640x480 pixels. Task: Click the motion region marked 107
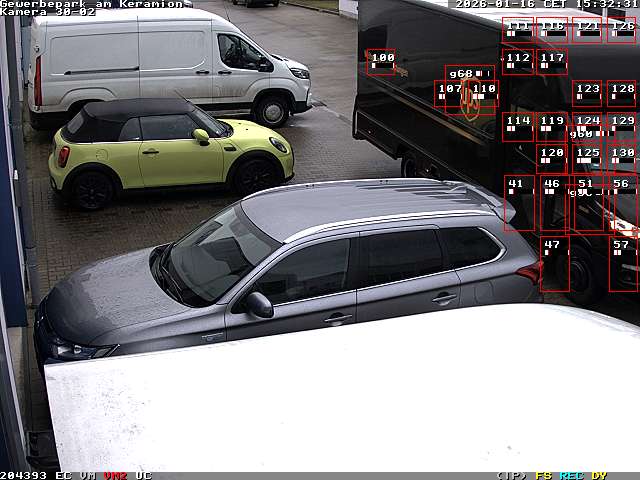pos(450,94)
